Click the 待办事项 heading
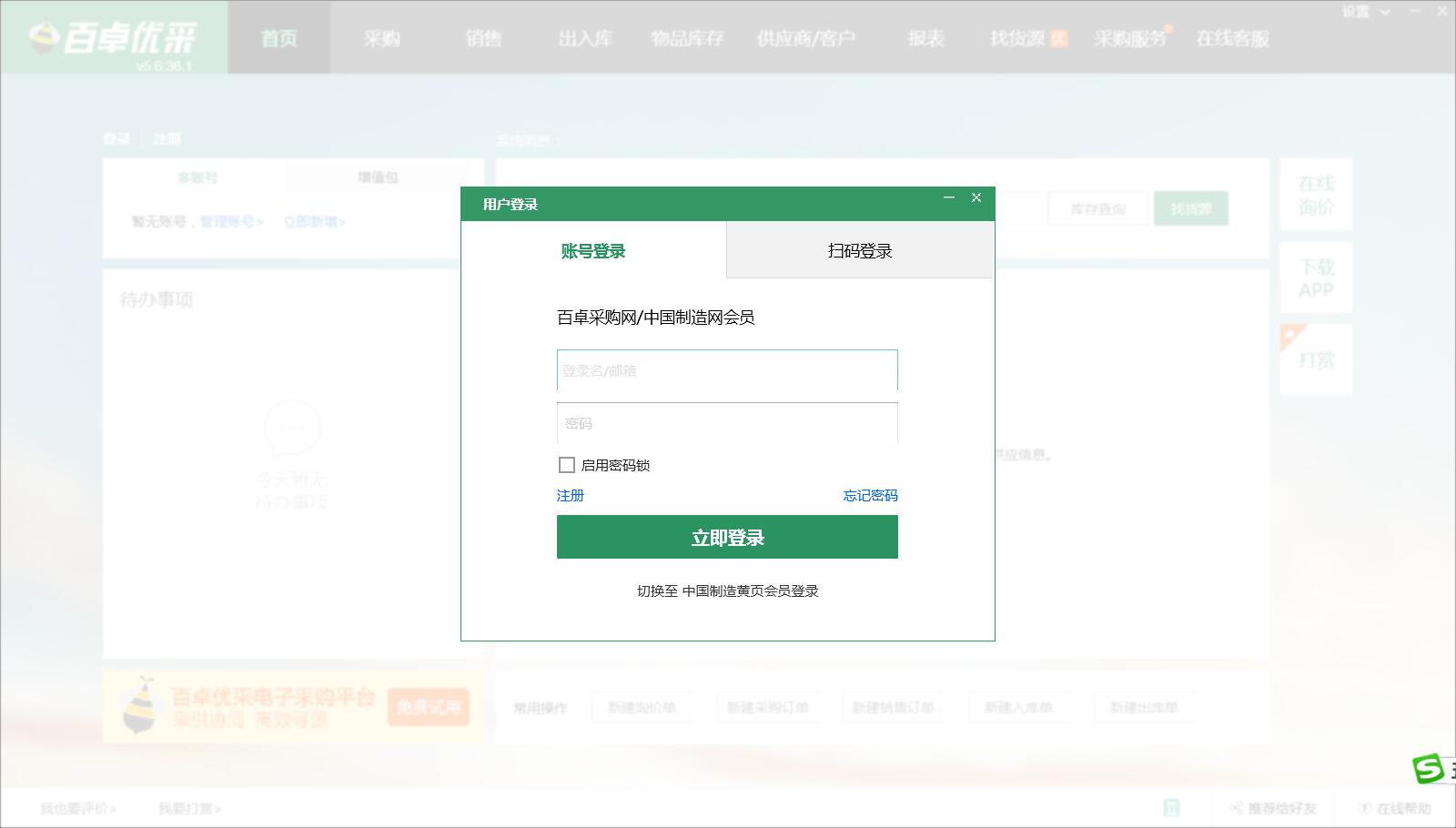 tap(156, 299)
